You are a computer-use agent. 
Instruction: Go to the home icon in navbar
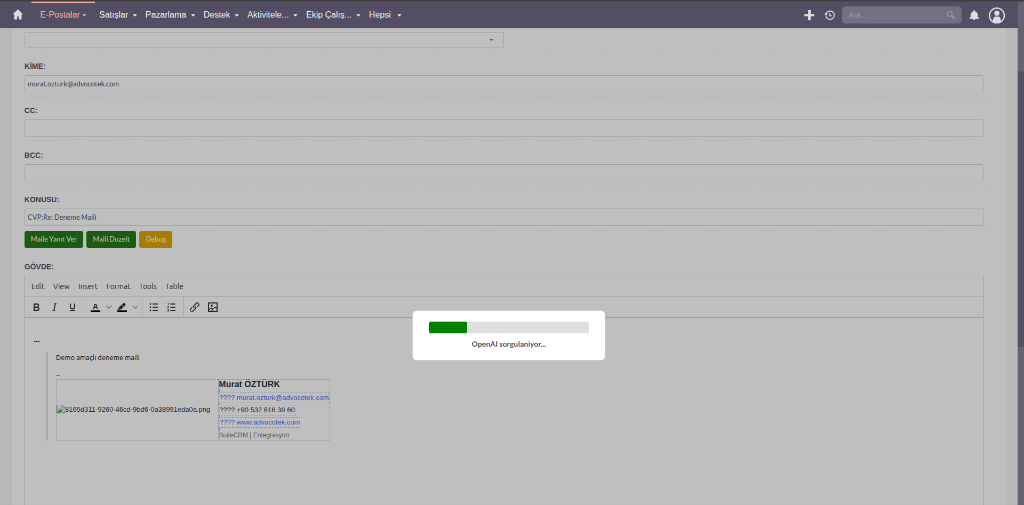(x=18, y=14)
